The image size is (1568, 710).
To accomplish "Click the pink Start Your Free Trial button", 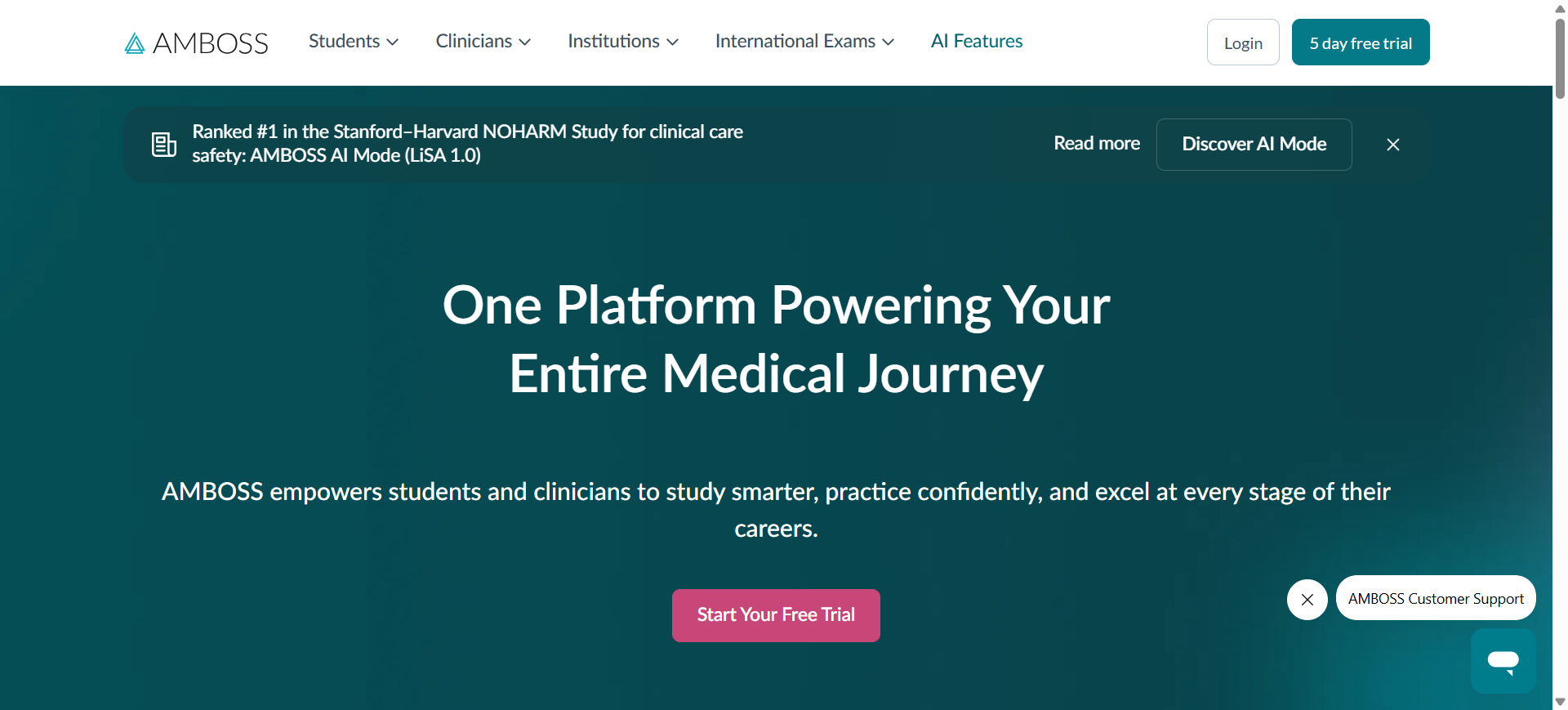I will pos(776,615).
